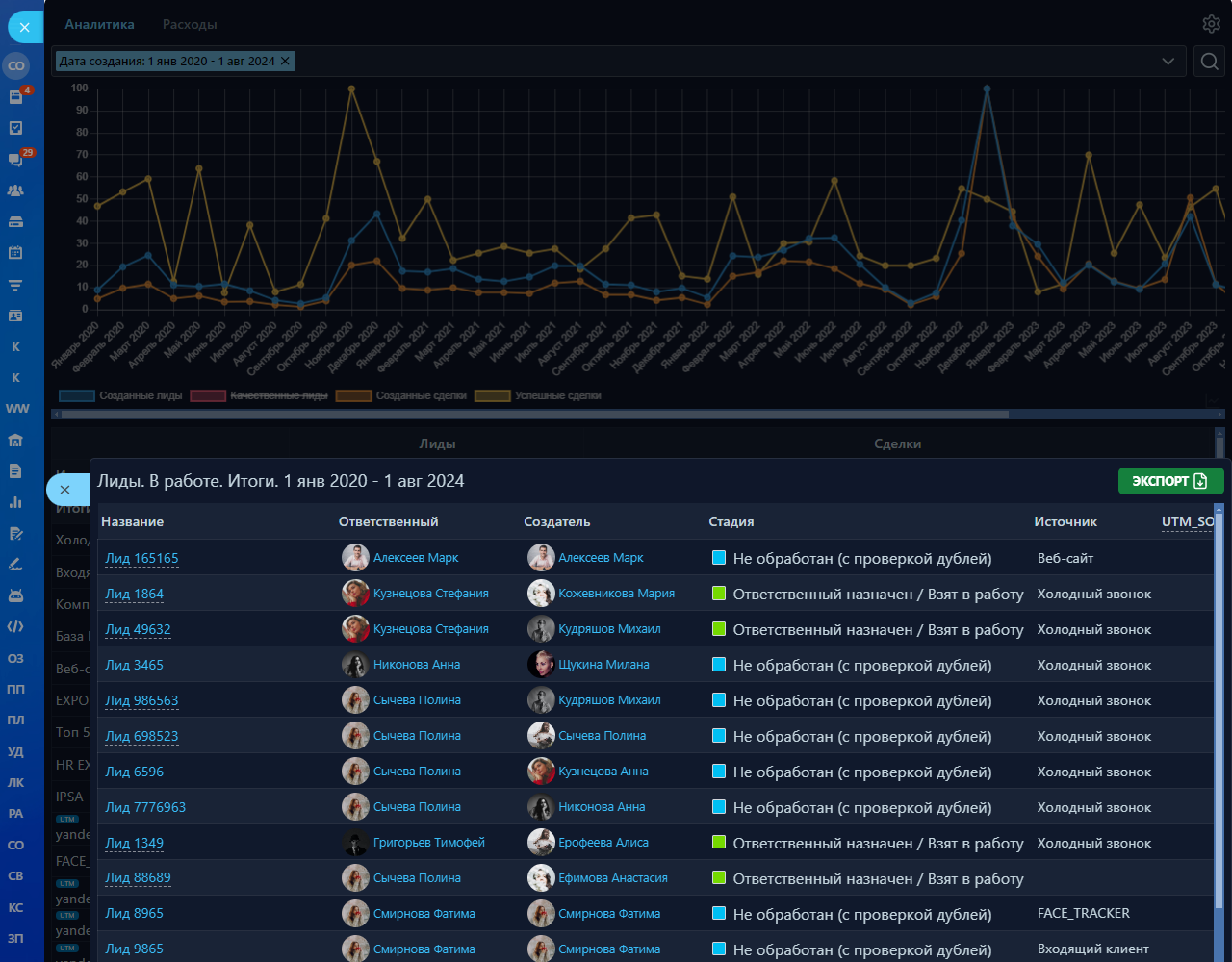
Task: Open the WW sidebar item
Action: pyautogui.click(x=17, y=409)
